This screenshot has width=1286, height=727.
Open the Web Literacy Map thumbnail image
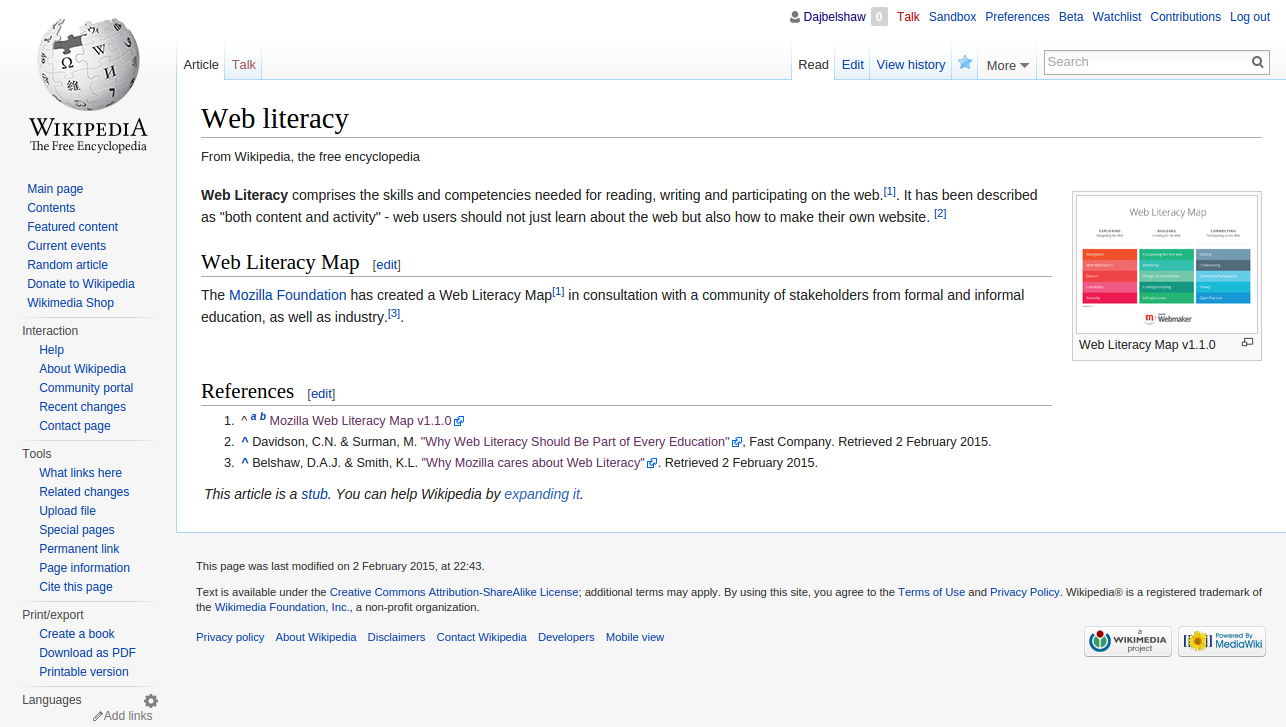point(1166,263)
